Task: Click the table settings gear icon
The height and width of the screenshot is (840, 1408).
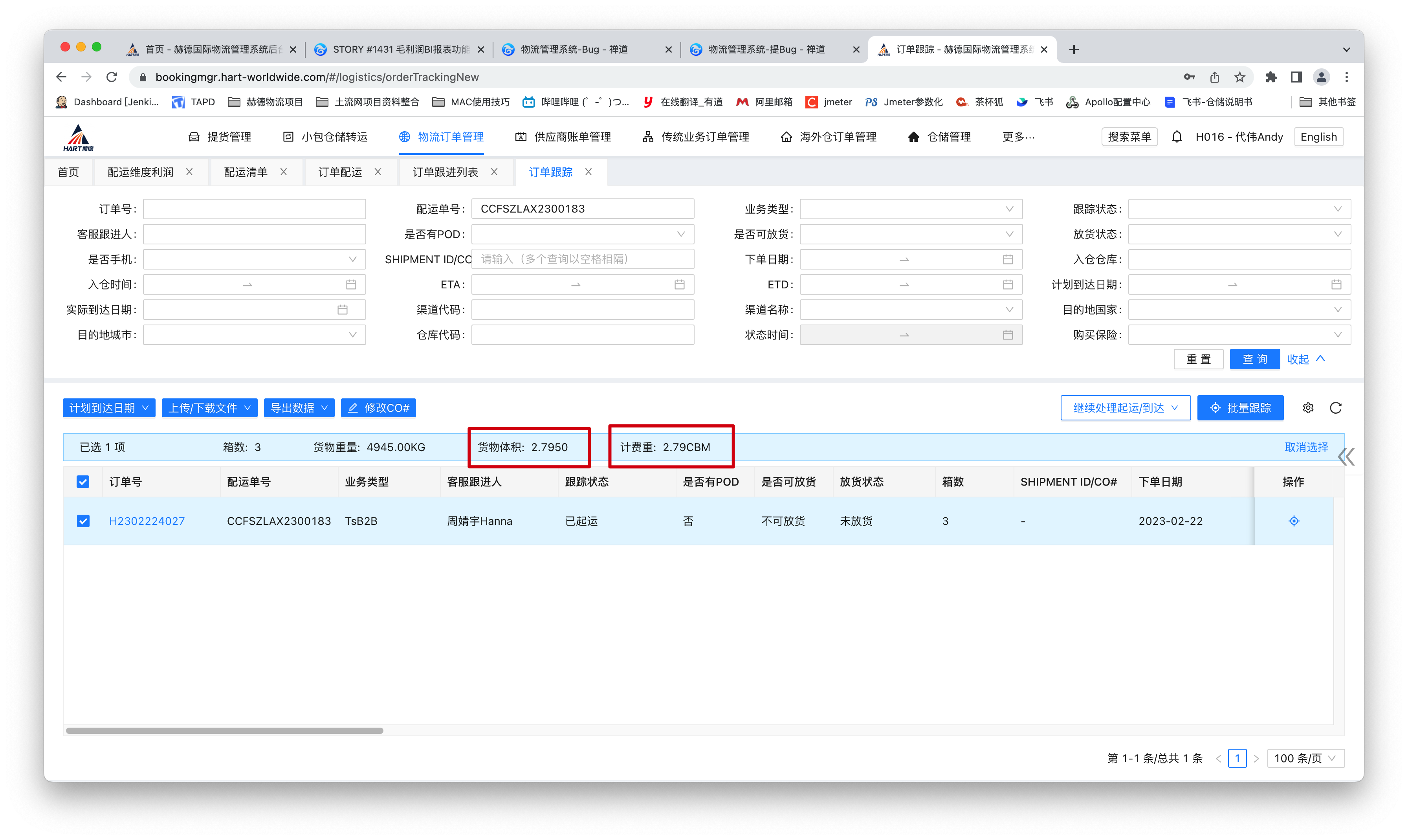Action: coord(1308,407)
